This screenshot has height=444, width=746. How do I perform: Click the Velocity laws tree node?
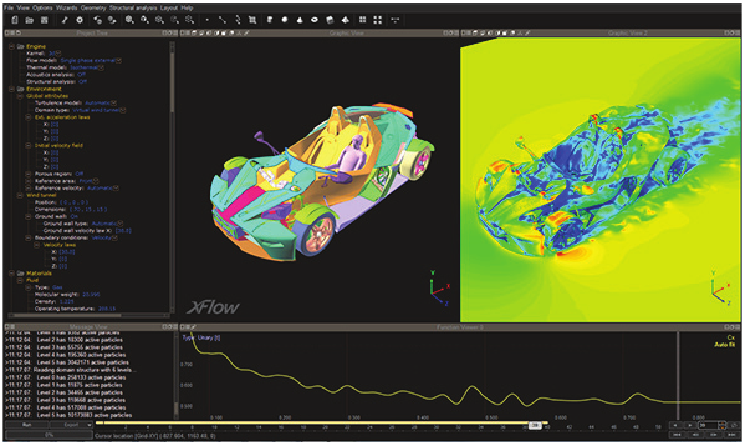click(x=59, y=245)
